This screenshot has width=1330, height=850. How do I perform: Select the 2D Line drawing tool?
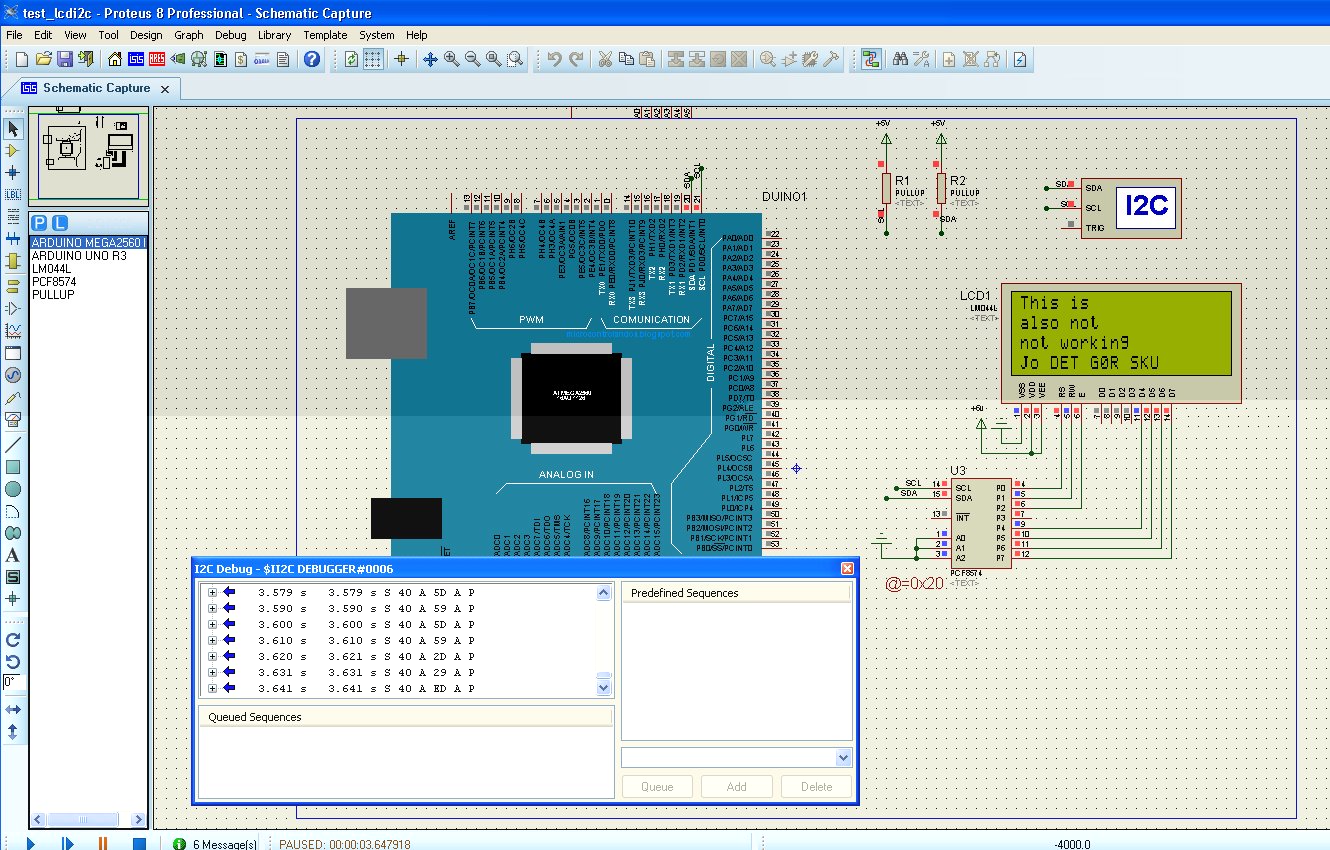[13, 444]
